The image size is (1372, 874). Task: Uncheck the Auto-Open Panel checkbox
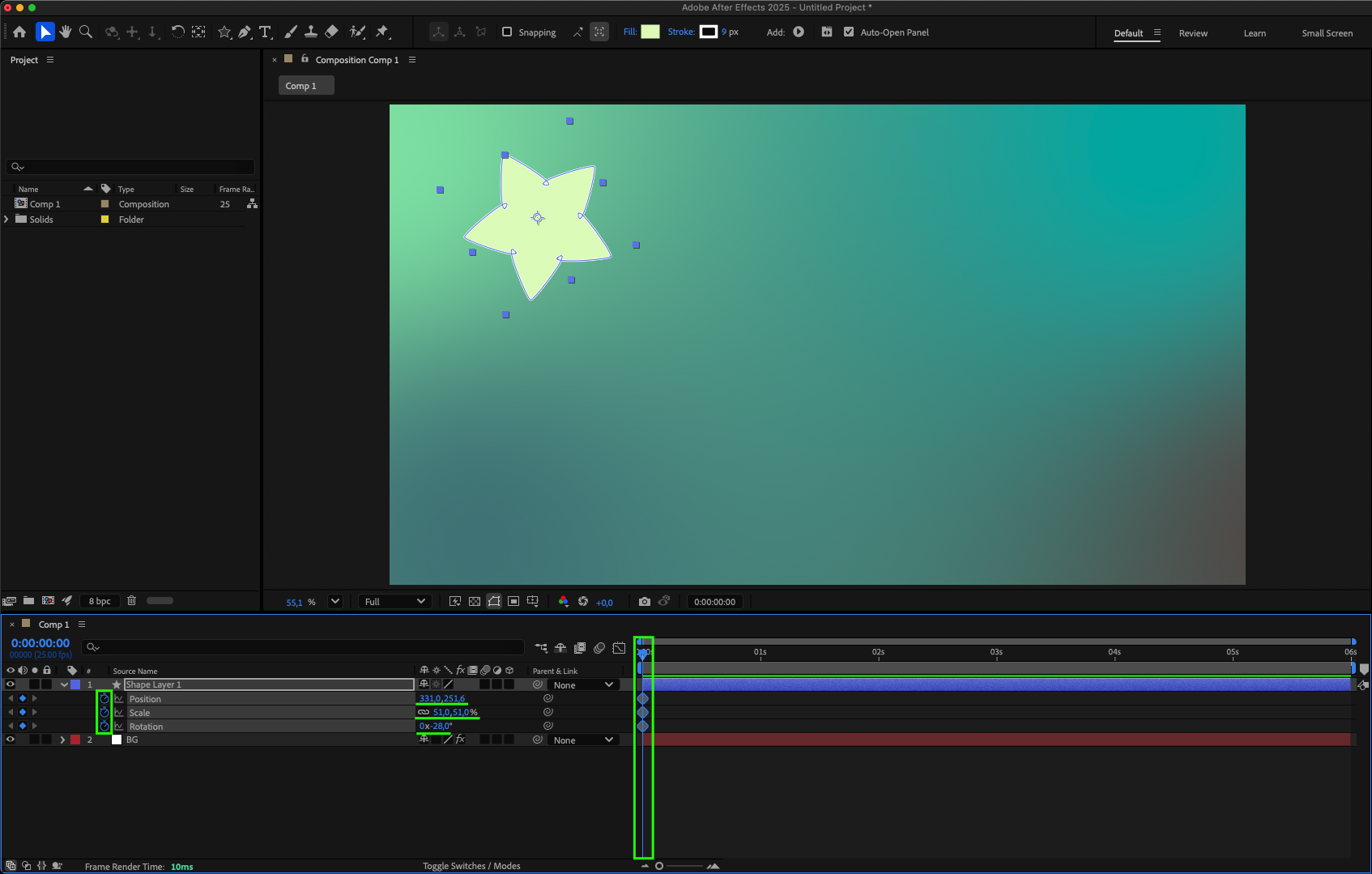(x=849, y=32)
